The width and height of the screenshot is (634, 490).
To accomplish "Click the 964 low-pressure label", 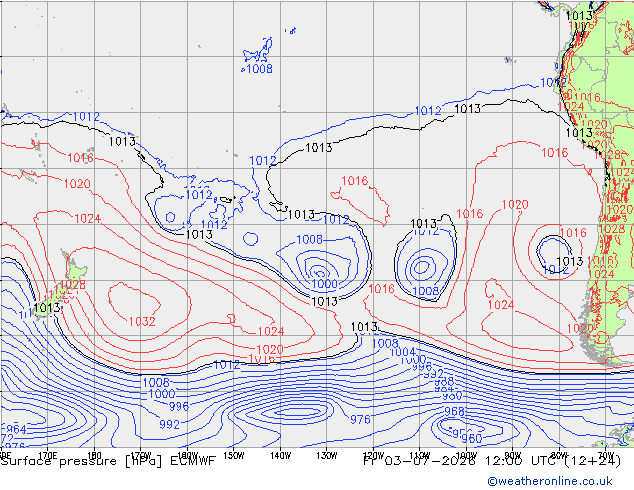I will point(16,429).
